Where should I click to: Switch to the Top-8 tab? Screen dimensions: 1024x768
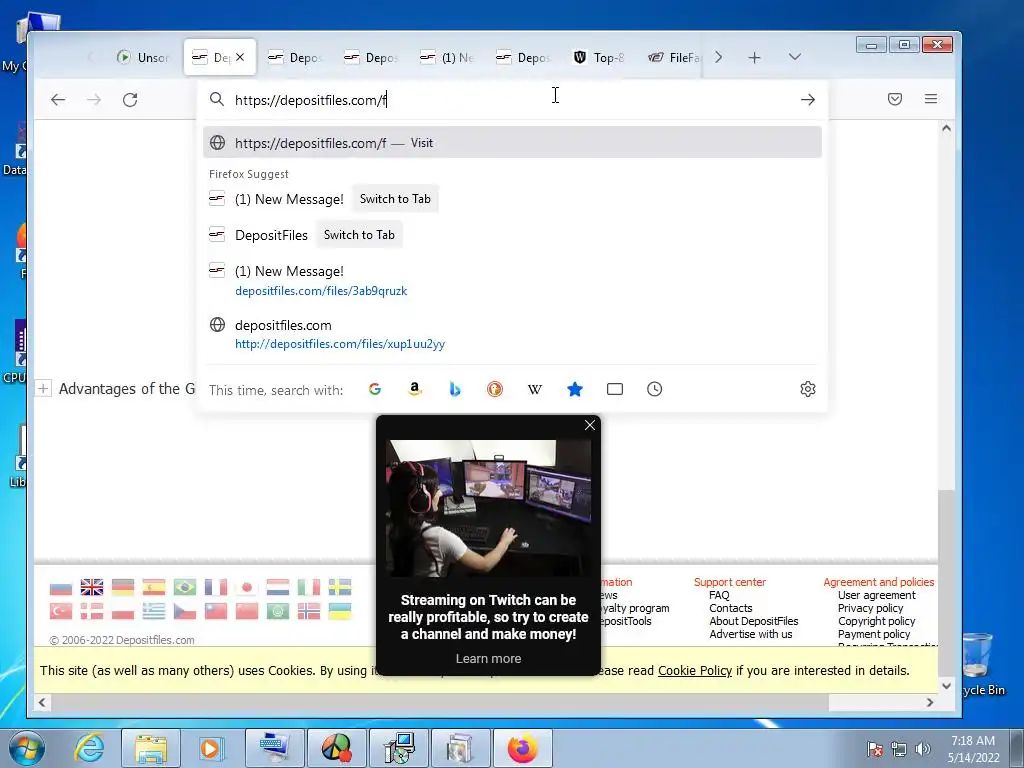599,57
